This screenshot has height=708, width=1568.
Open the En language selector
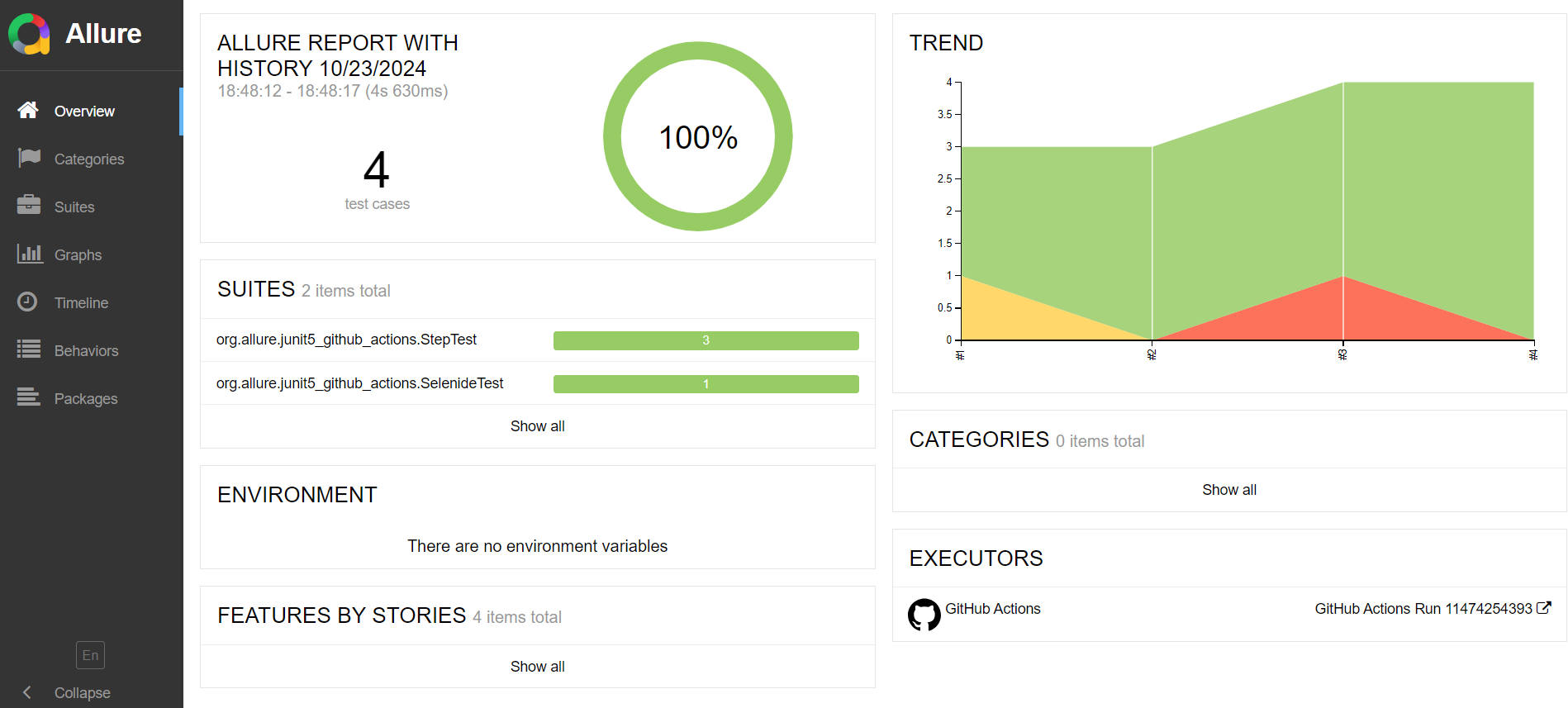pos(90,655)
